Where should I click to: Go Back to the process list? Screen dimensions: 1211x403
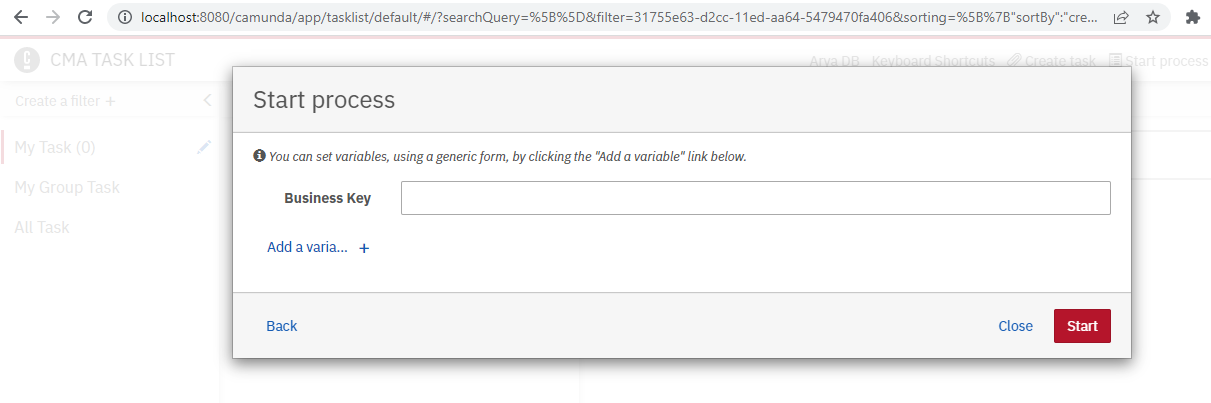tap(282, 326)
